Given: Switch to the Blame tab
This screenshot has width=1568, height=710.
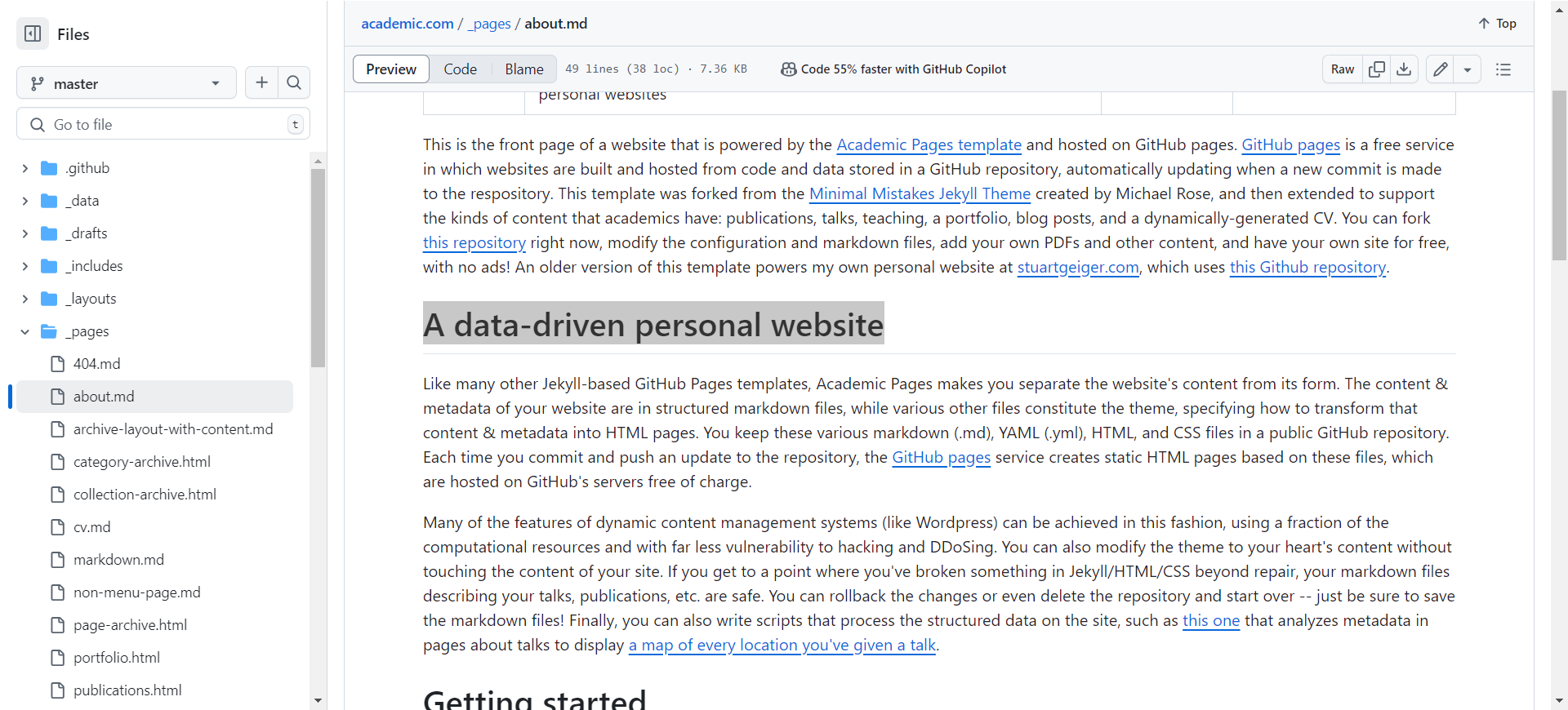Looking at the screenshot, I should tap(524, 69).
